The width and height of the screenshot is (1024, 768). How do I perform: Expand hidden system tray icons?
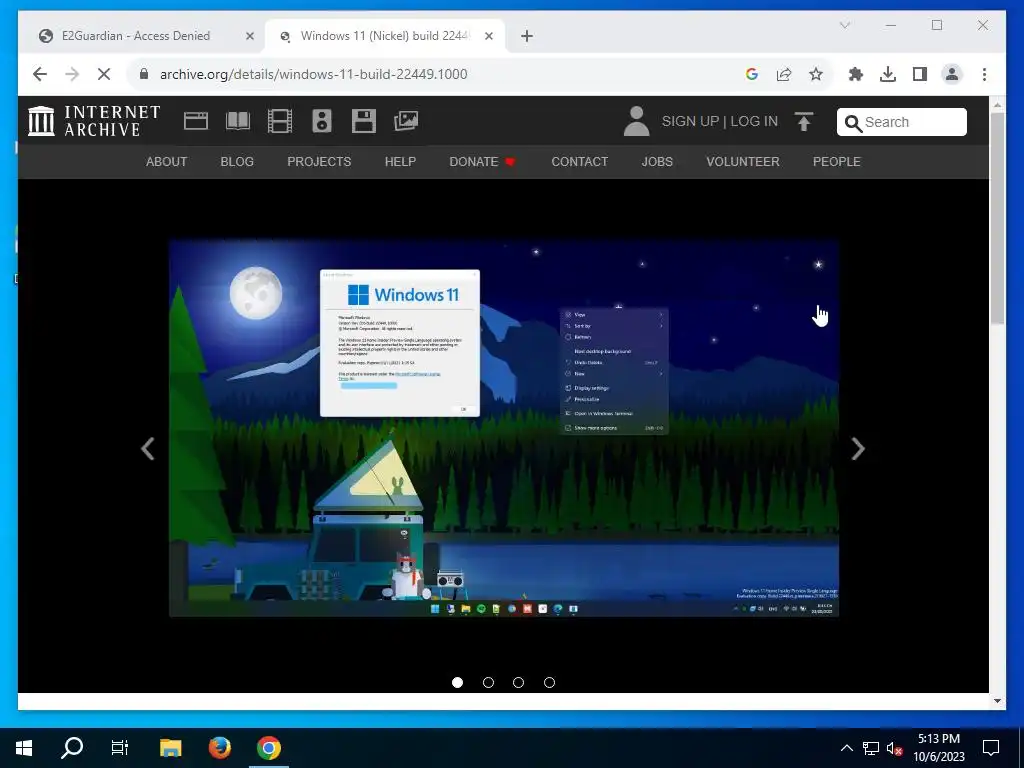point(846,748)
